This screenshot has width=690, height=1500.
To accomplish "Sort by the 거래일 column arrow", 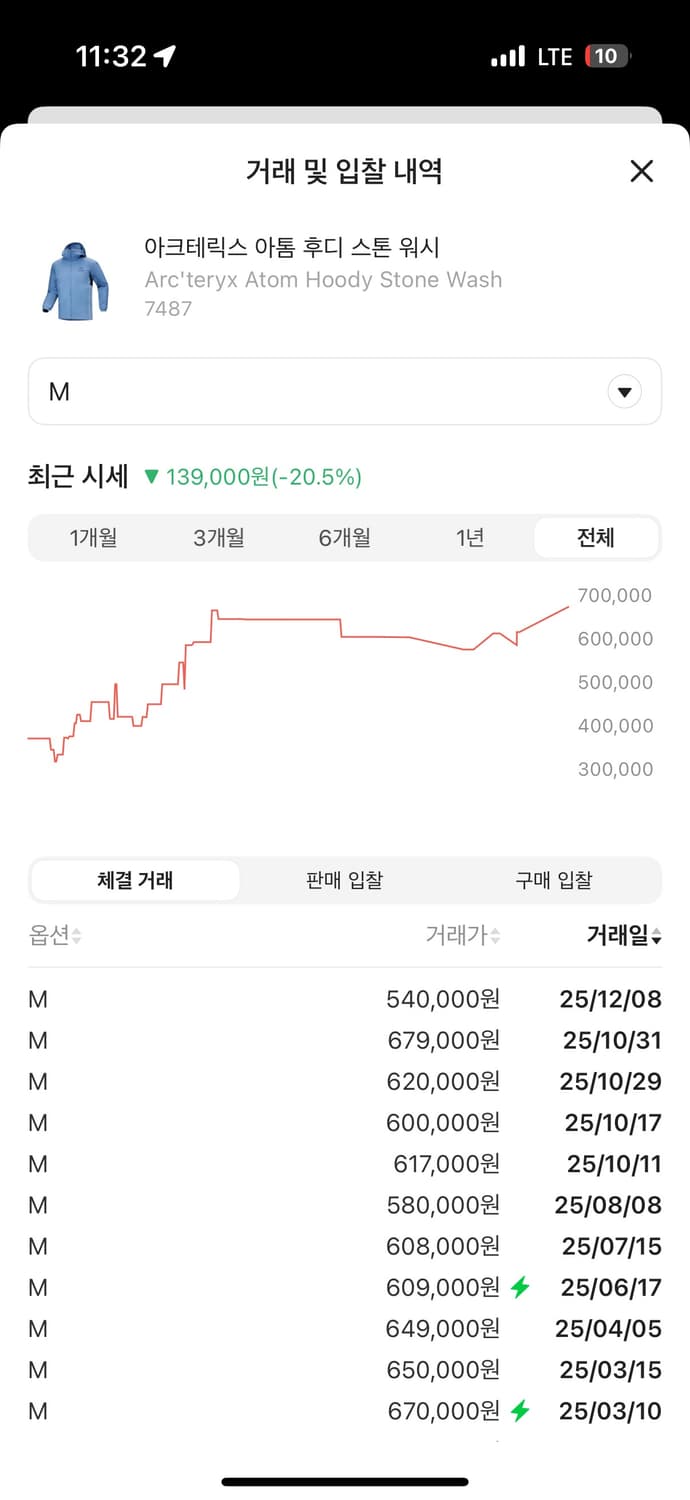I will click(x=654, y=936).
